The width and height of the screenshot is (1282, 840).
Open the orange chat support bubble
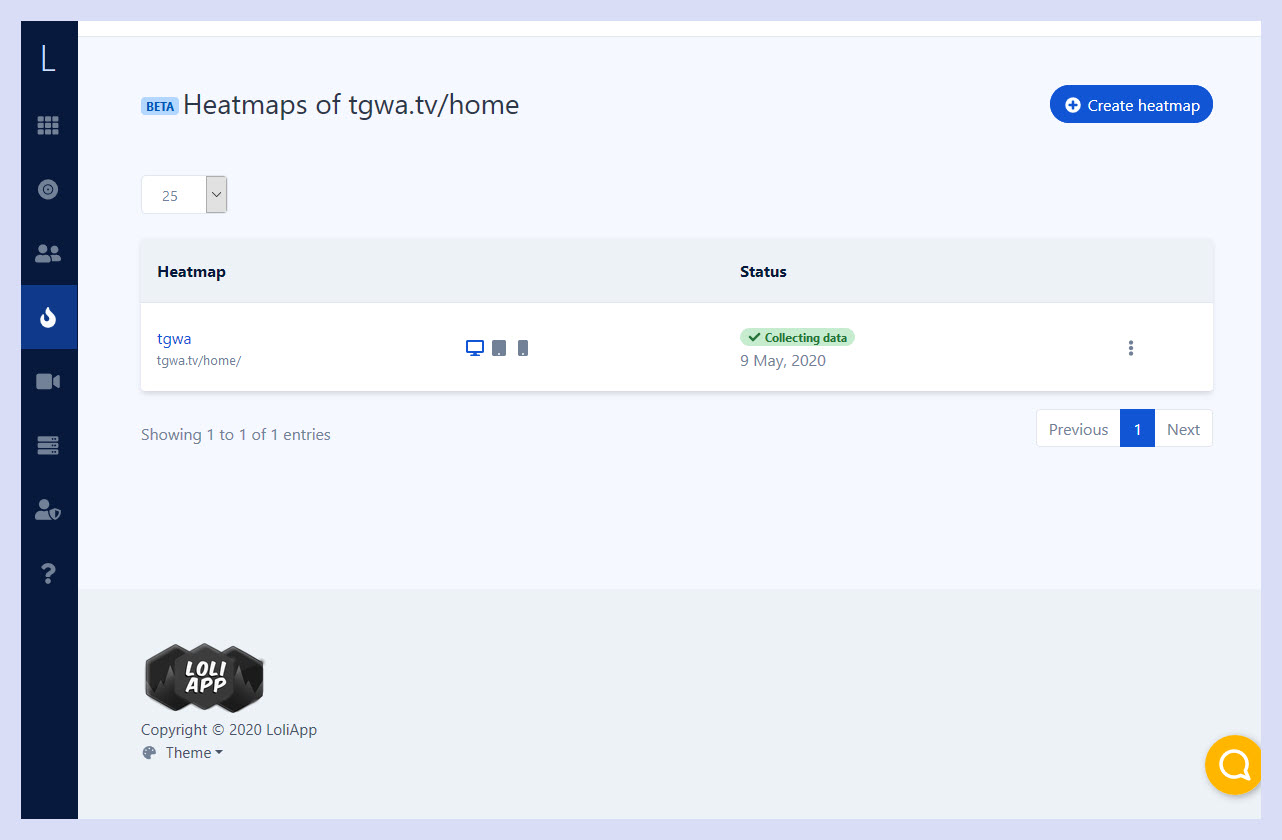(1234, 765)
